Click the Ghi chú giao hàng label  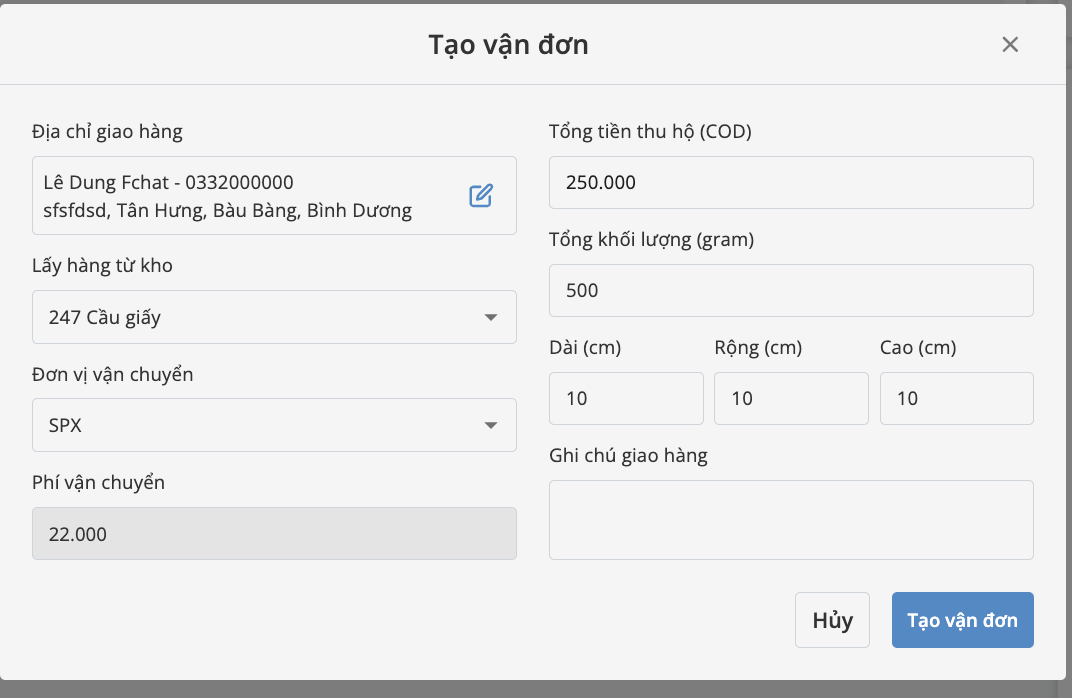click(628, 455)
